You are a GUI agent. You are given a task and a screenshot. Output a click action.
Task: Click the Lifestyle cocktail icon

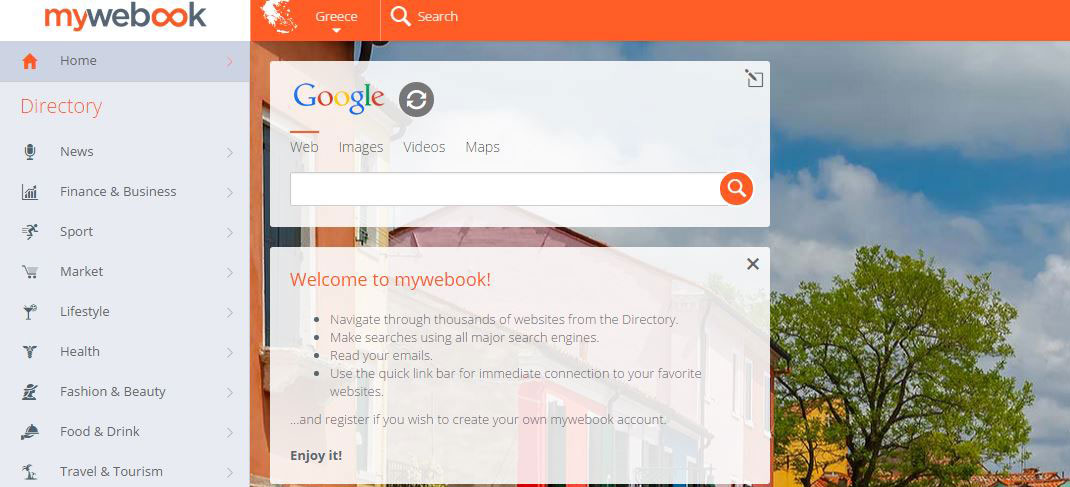tap(29, 312)
